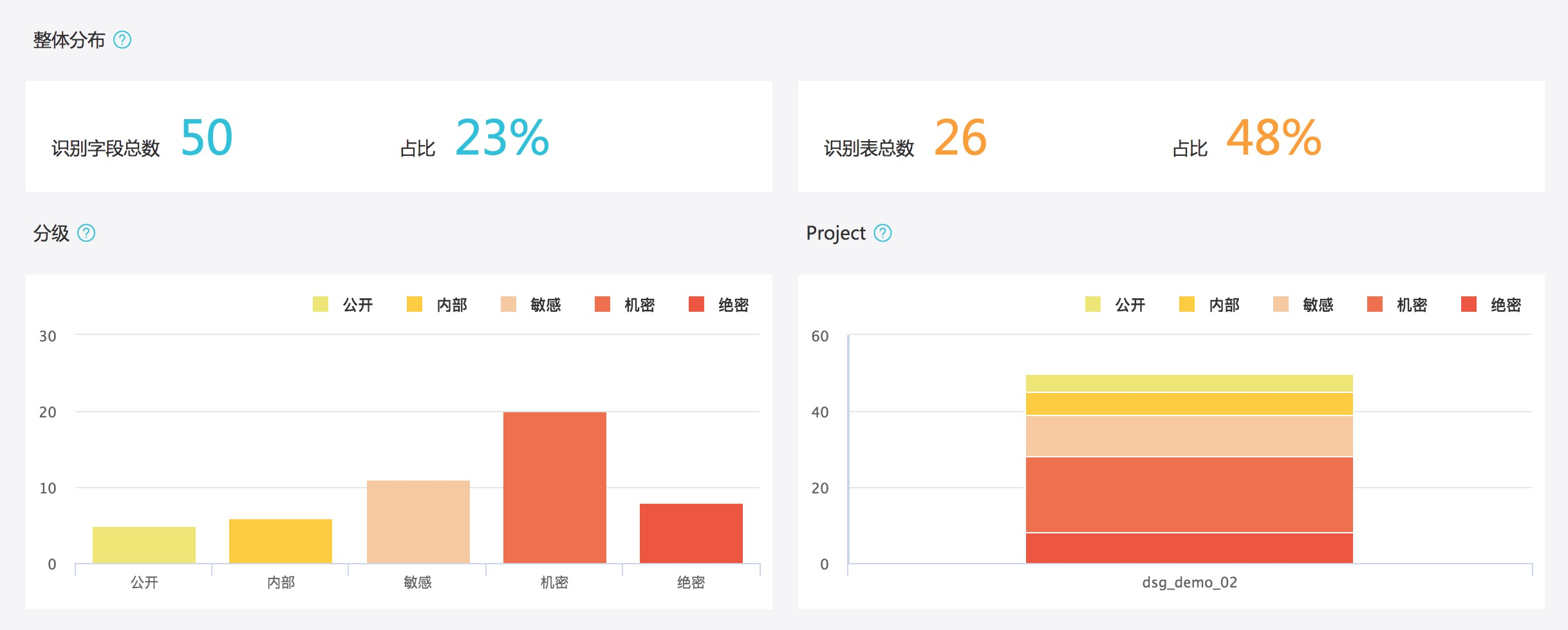
Task: Toggle 敏感 legend in 分级 chart
Action: pos(530,304)
